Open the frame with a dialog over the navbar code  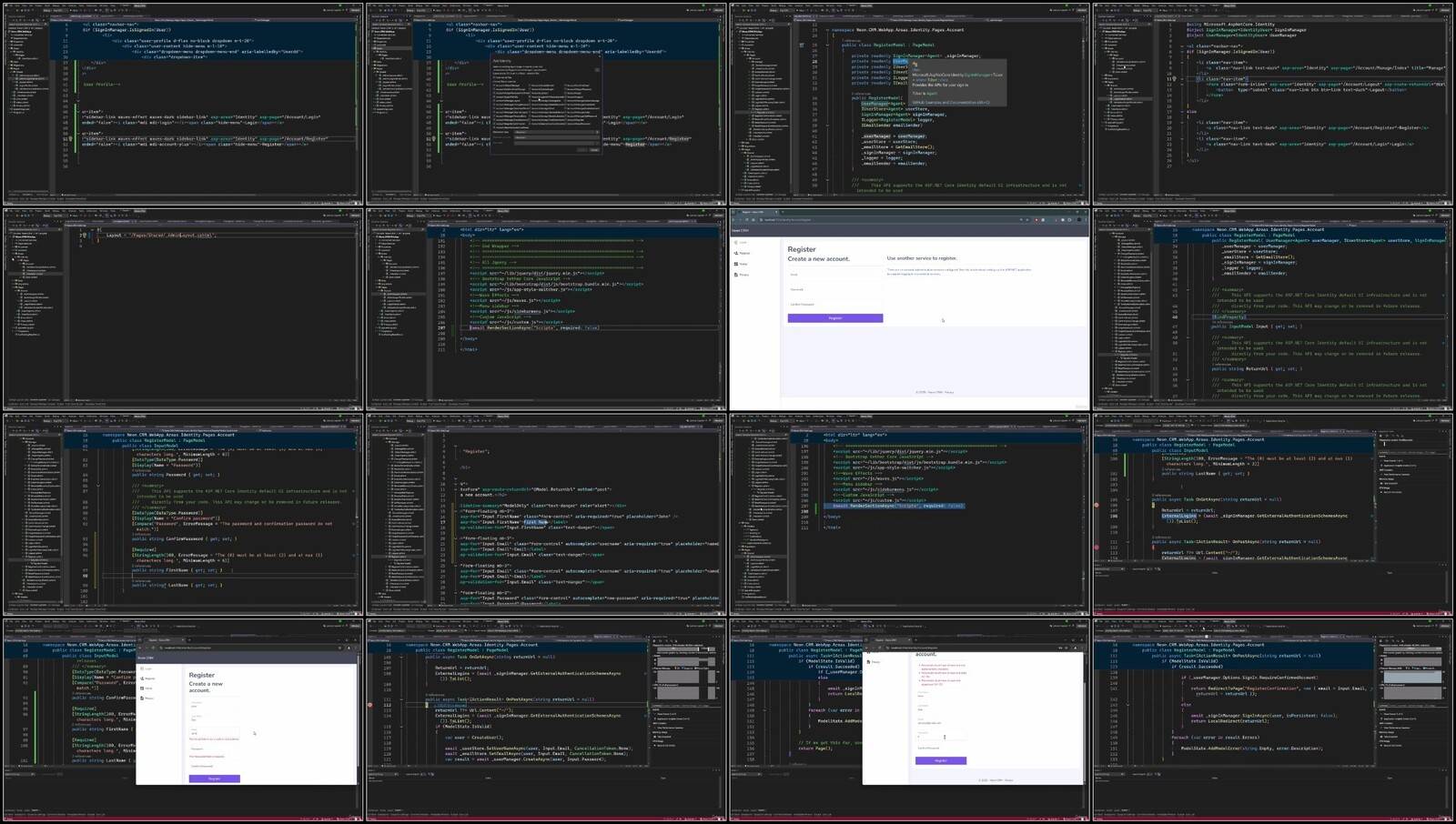pos(545,104)
